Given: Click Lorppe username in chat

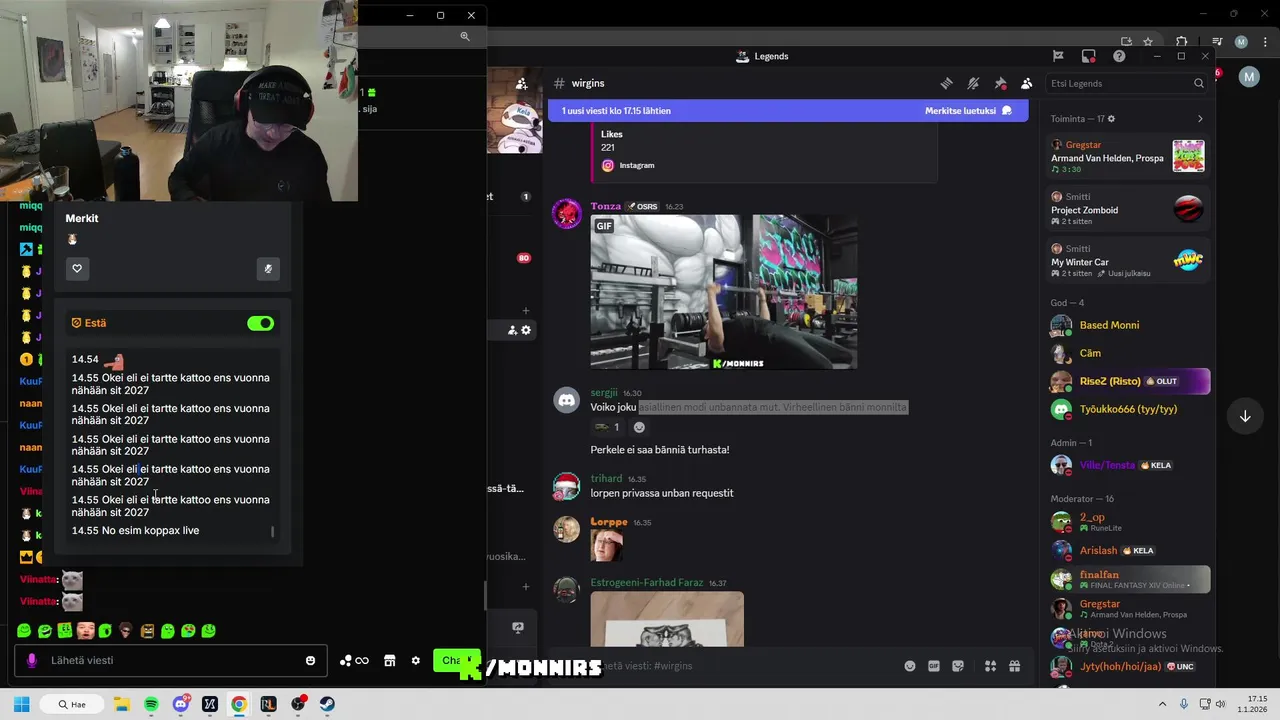Looking at the screenshot, I should (x=608, y=522).
